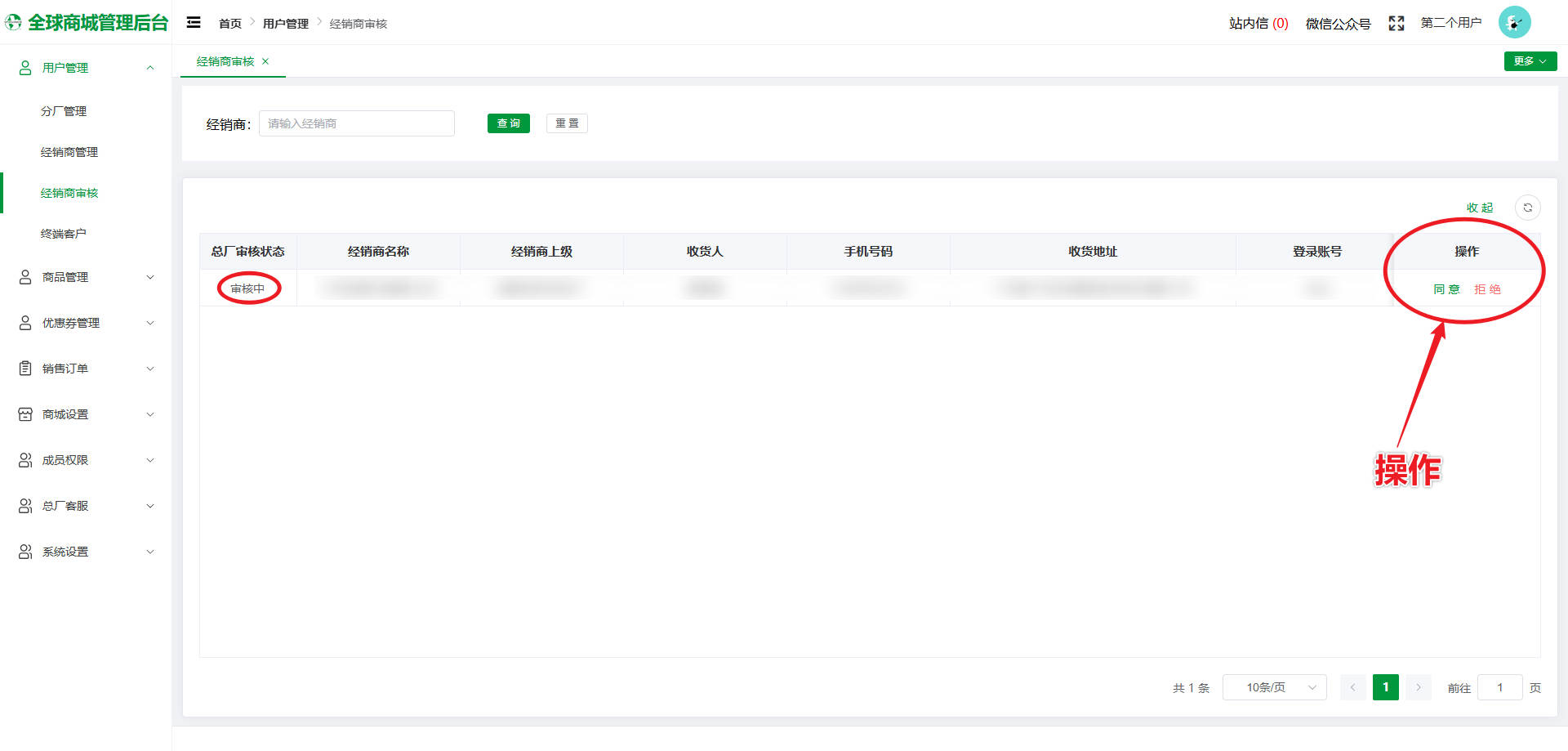Open the 10条/页 page size dropdown
This screenshot has width=1568, height=751.
click(1274, 687)
